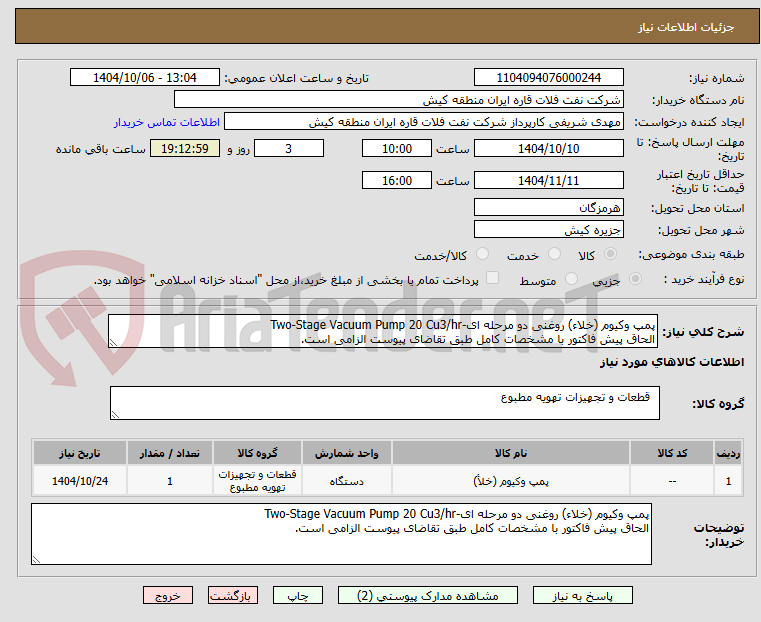The height and width of the screenshot is (622, 761).
Task: Select the کالا radio button
Action: [610, 254]
